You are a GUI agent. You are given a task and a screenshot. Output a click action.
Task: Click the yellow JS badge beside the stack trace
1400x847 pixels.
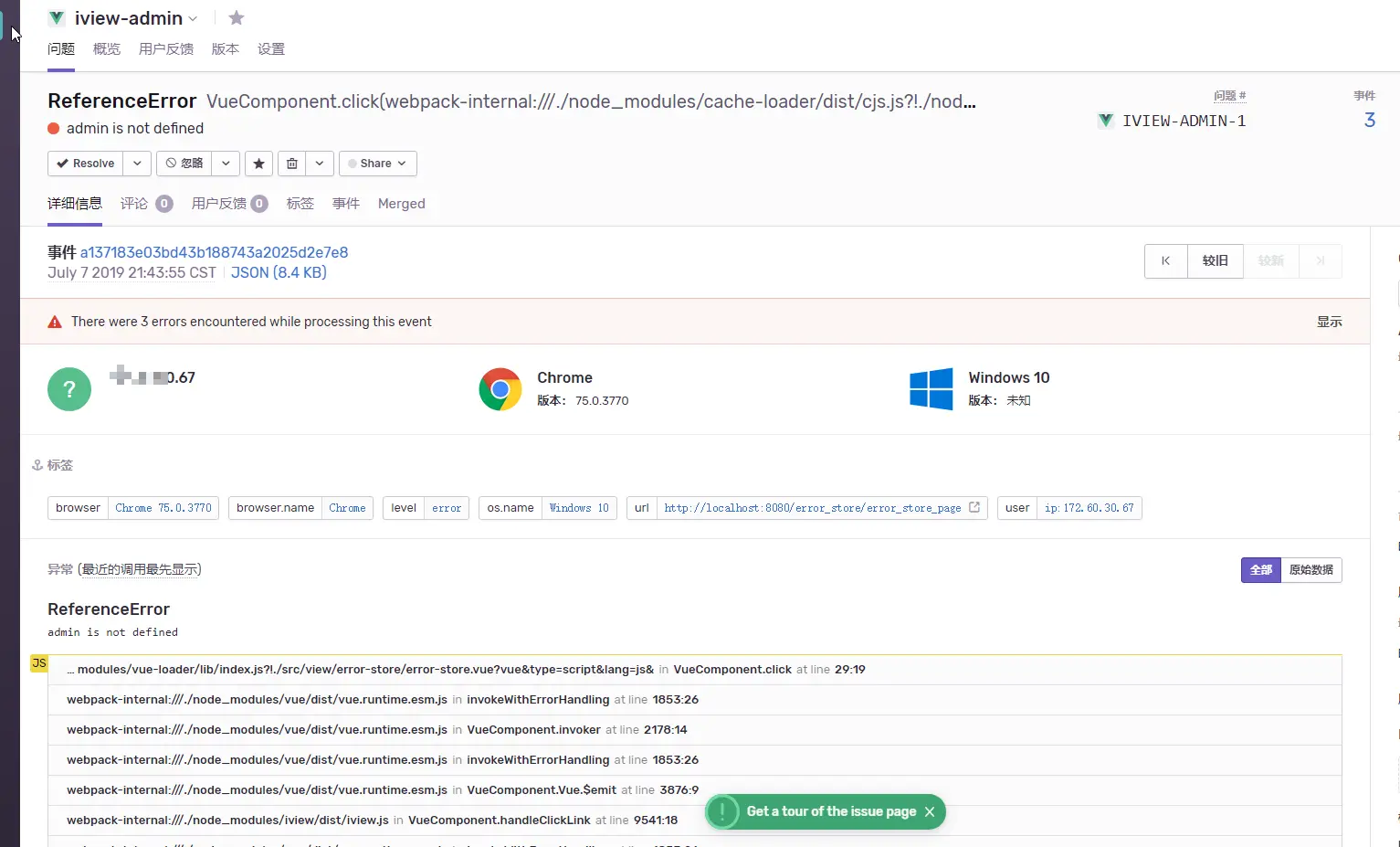tap(39, 663)
